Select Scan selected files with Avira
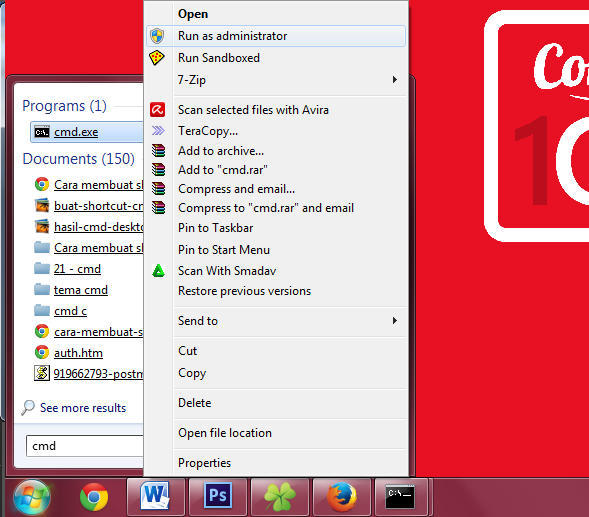This screenshot has width=589, height=517. pyautogui.click(x=276, y=110)
